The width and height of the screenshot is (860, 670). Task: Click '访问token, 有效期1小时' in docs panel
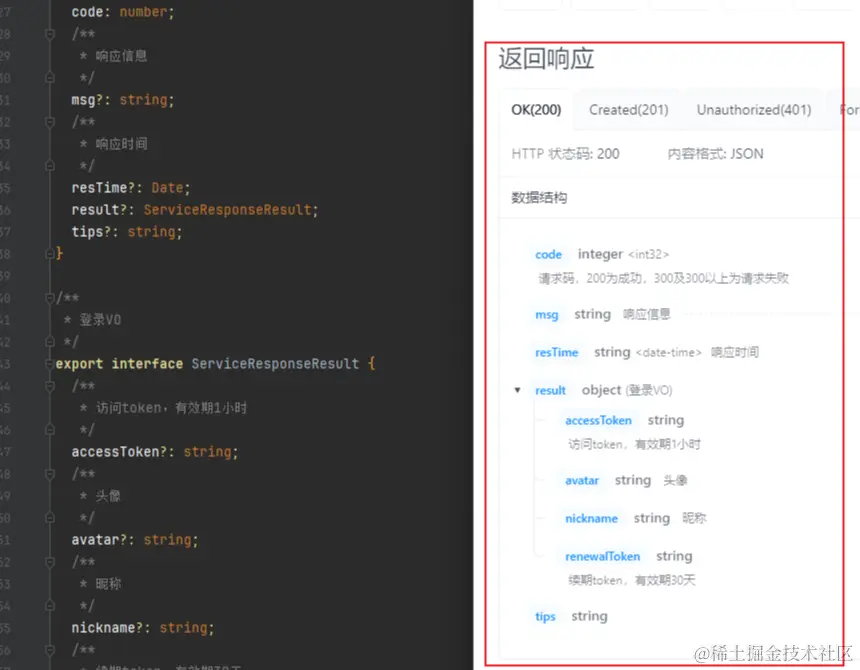click(635, 445)
